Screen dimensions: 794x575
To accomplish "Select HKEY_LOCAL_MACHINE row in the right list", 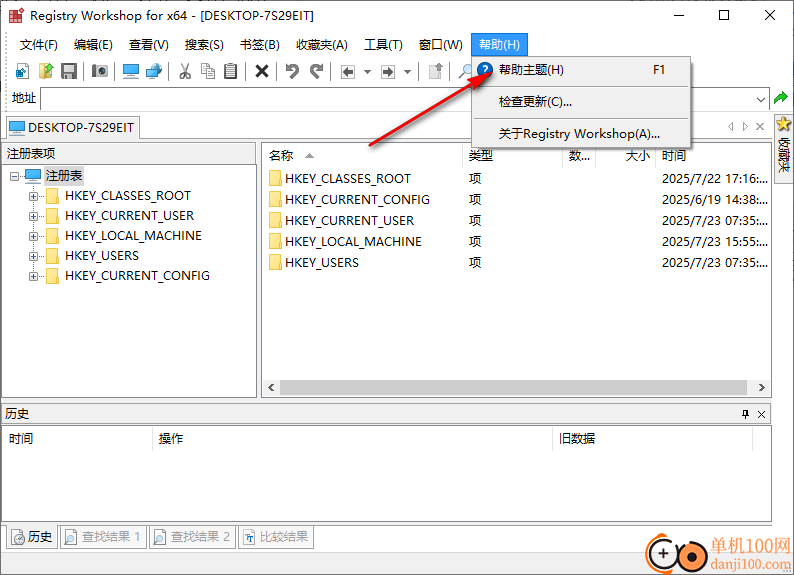I will click(518, 242).
